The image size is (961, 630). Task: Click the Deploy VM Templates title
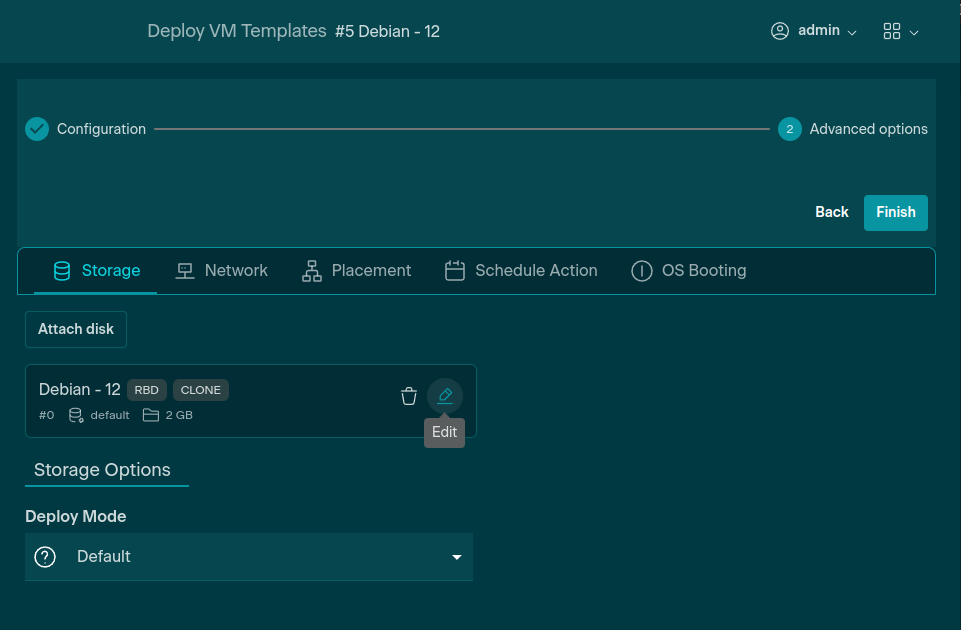237,31
